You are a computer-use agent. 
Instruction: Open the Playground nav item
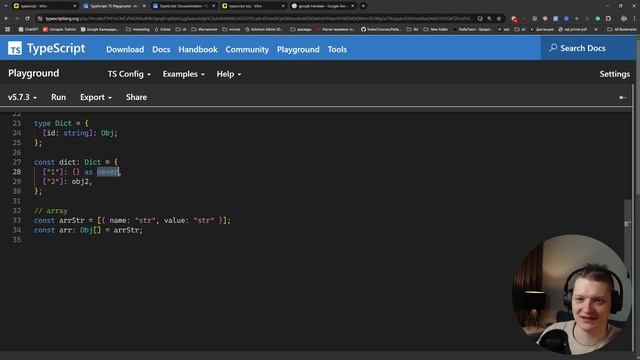298,49
